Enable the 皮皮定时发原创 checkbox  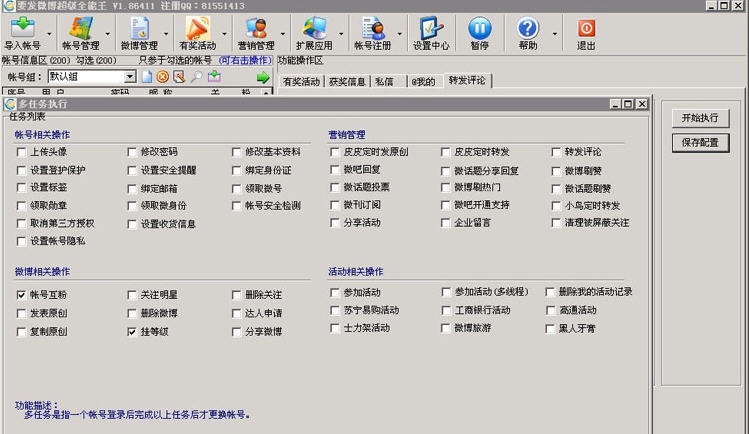(x=334, y=152)
